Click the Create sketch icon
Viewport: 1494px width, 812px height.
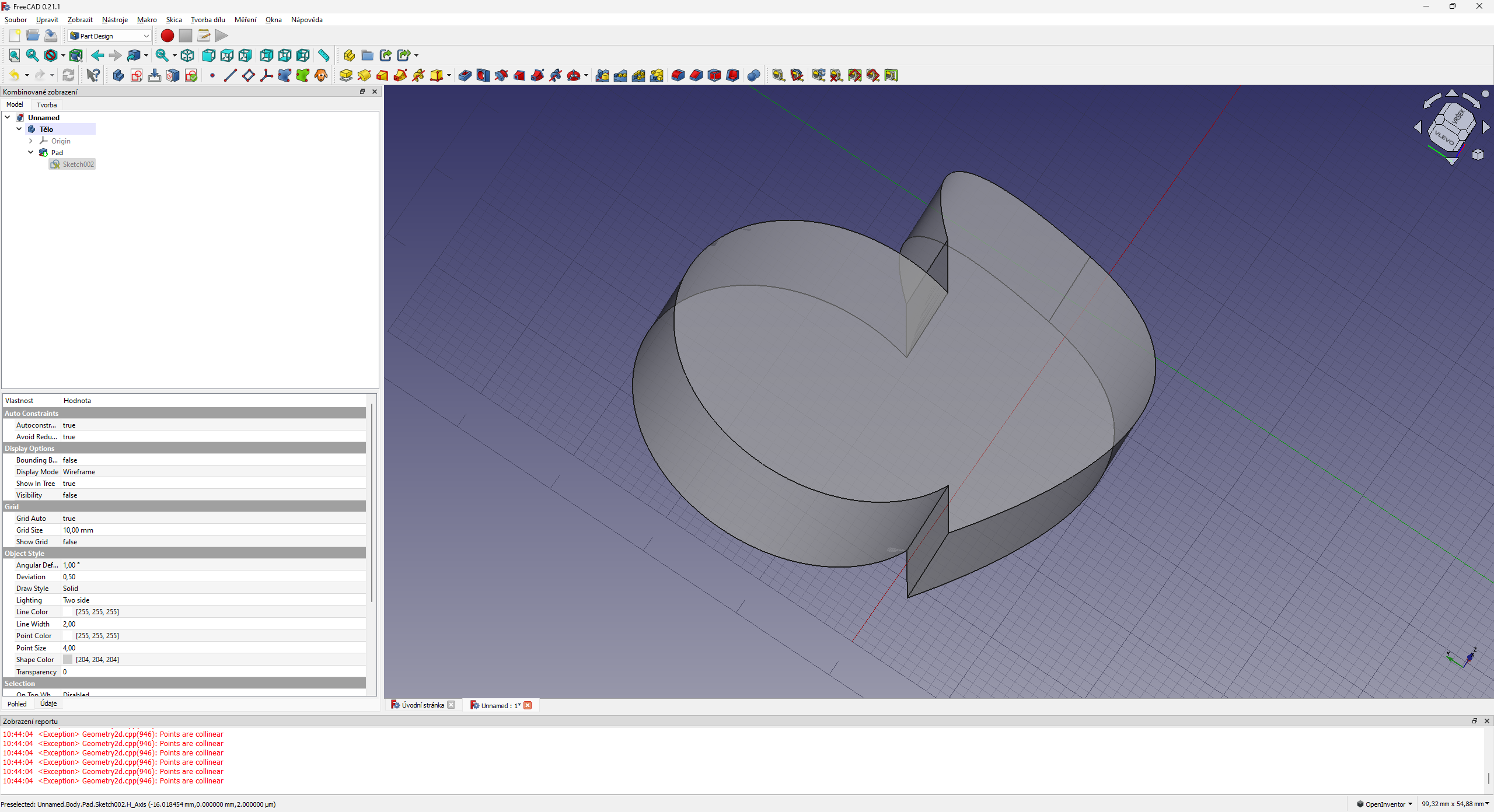coord(136,75)
